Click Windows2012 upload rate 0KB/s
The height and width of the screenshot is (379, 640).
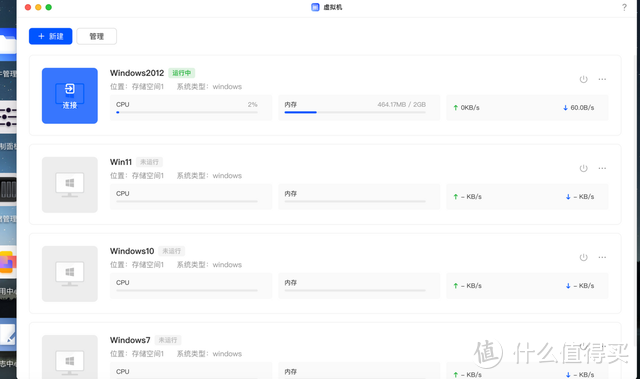tap(466, 108)
